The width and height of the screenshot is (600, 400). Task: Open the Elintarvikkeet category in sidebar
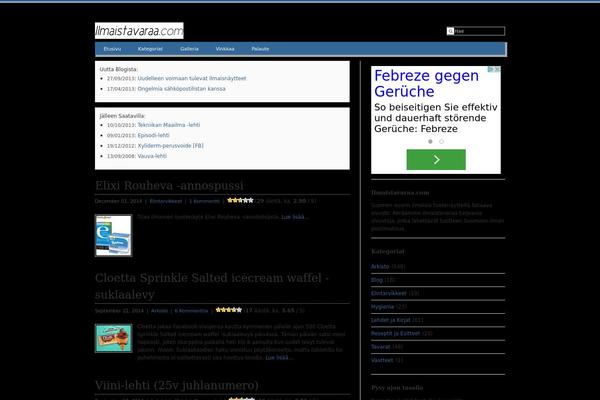click(389, 293)
